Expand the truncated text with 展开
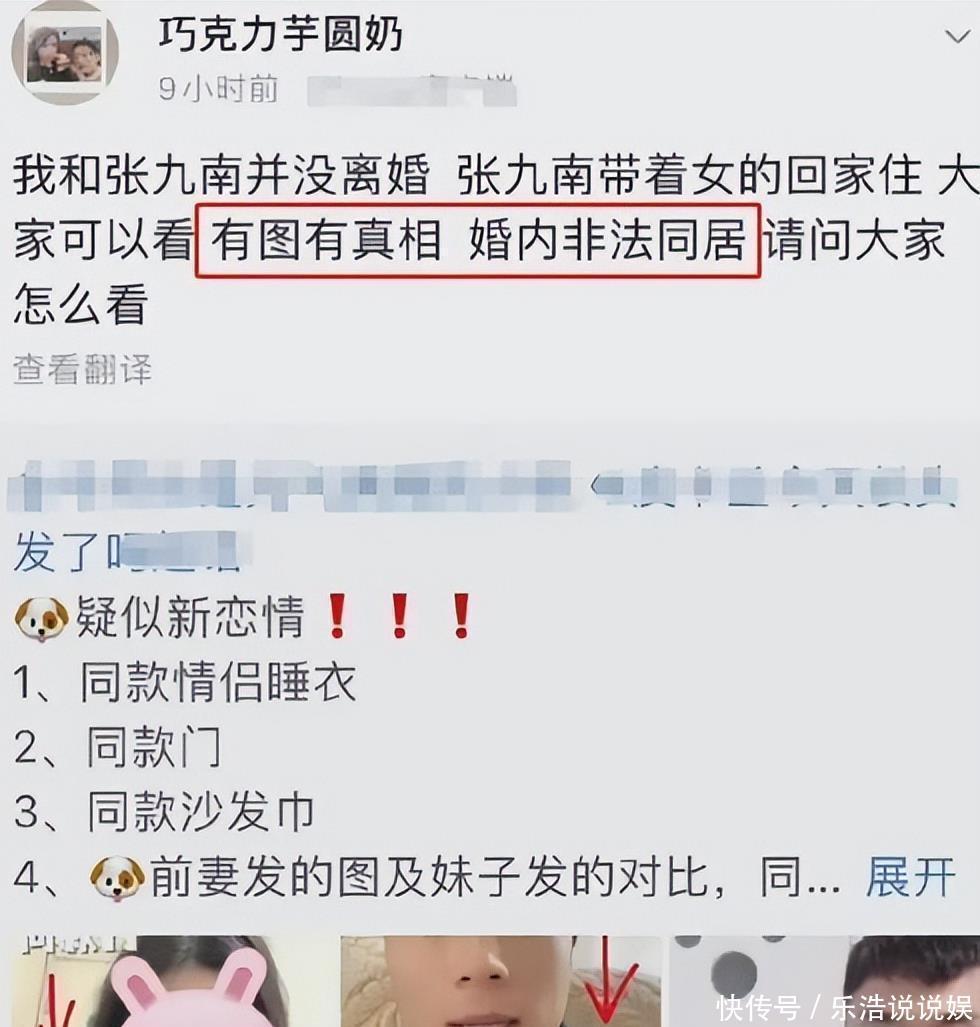Viewport: 980px width, 1027px height. coord(911,876)
